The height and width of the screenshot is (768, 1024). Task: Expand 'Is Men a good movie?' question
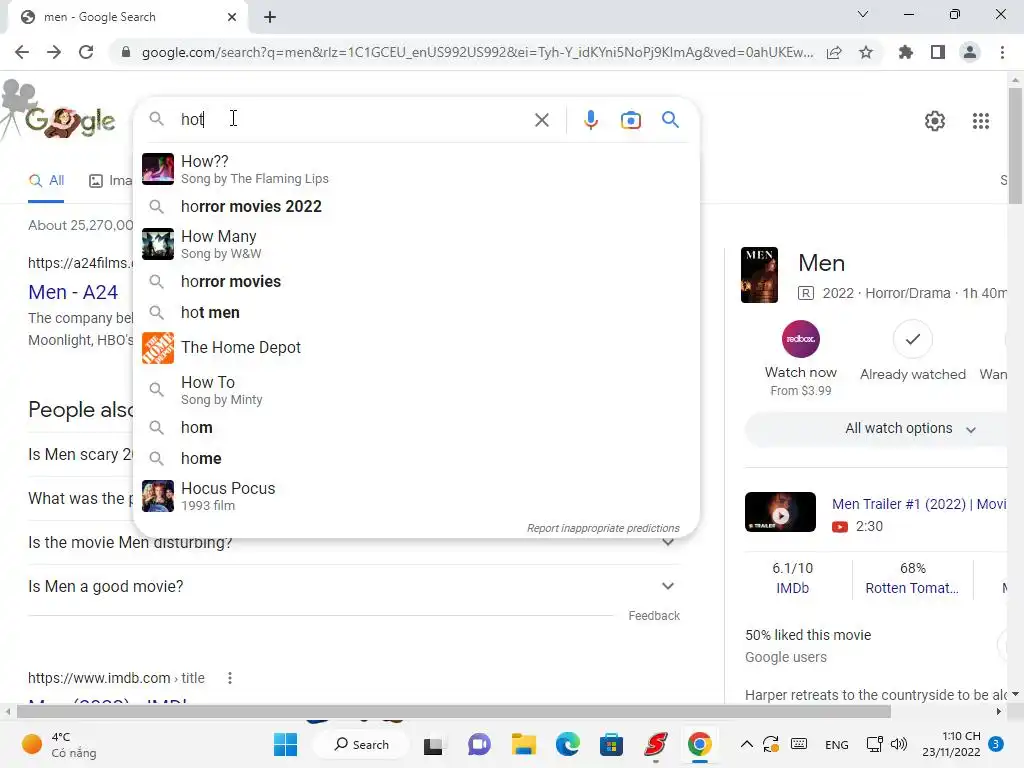point(353,586)
